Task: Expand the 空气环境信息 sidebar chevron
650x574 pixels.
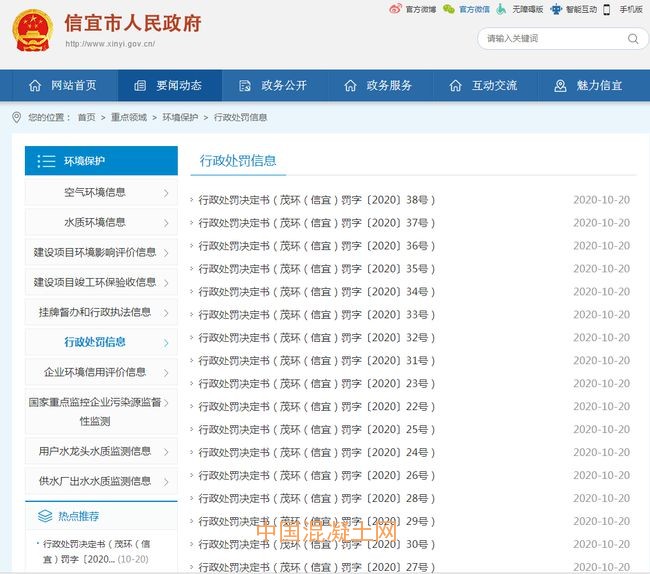Action: [166, 193]
